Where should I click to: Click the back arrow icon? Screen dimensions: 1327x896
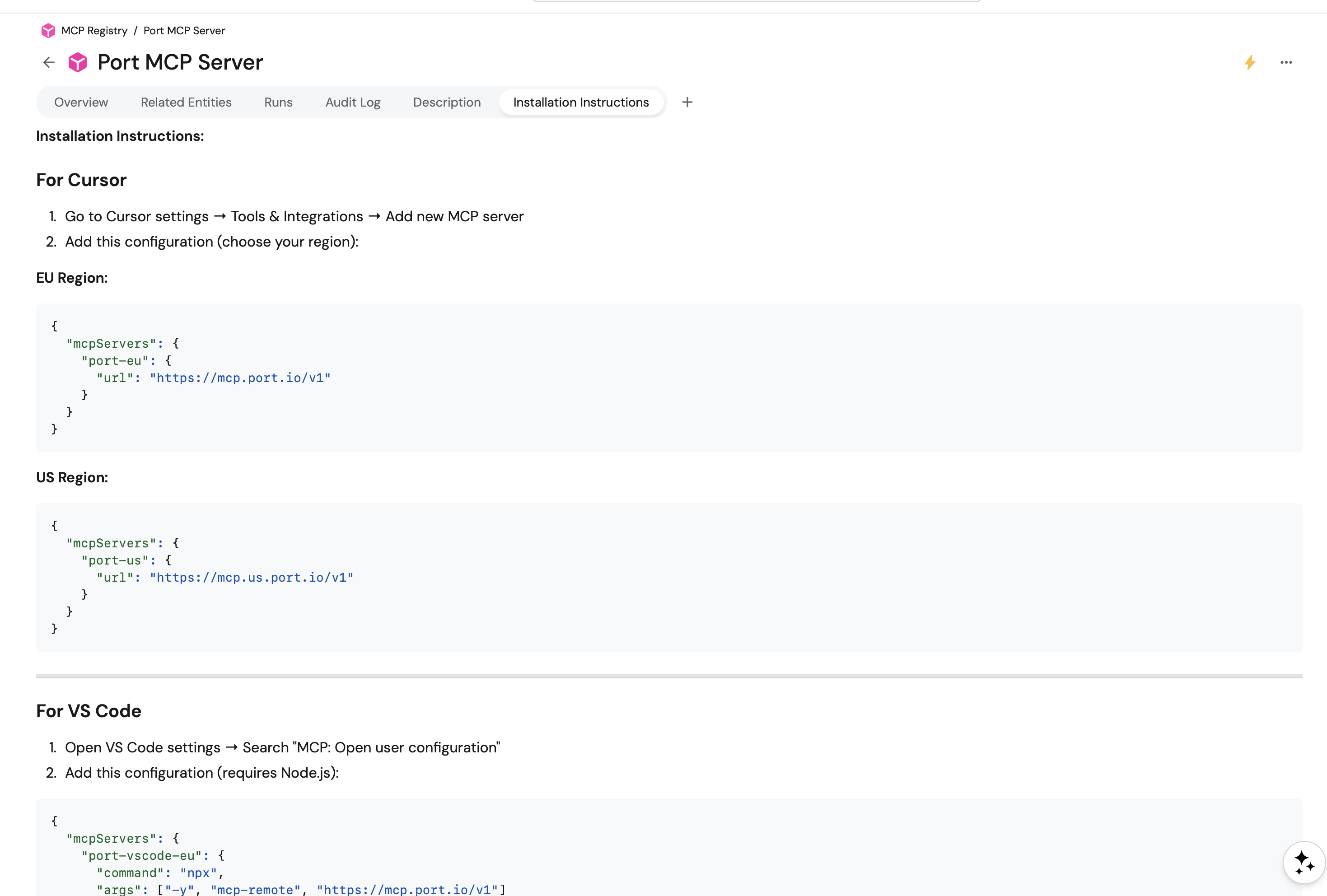49,62
